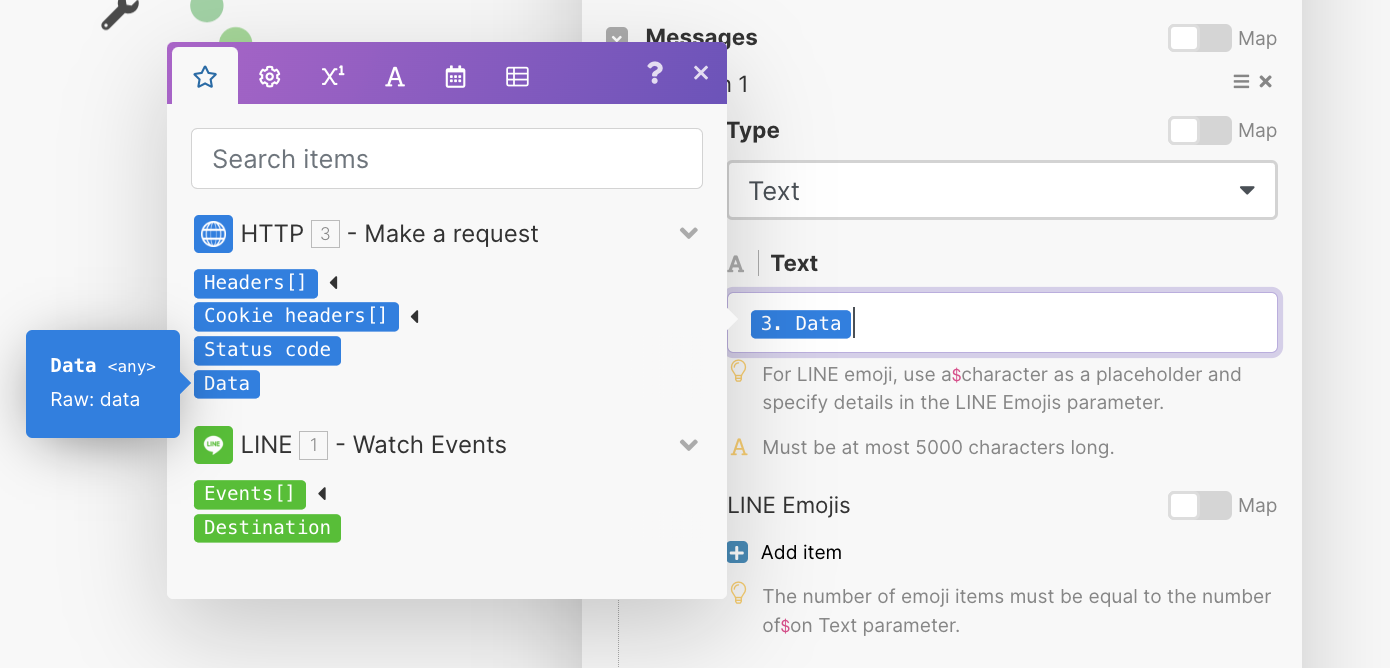Insert the Data pill from HTTP

[x=227, y=384]
